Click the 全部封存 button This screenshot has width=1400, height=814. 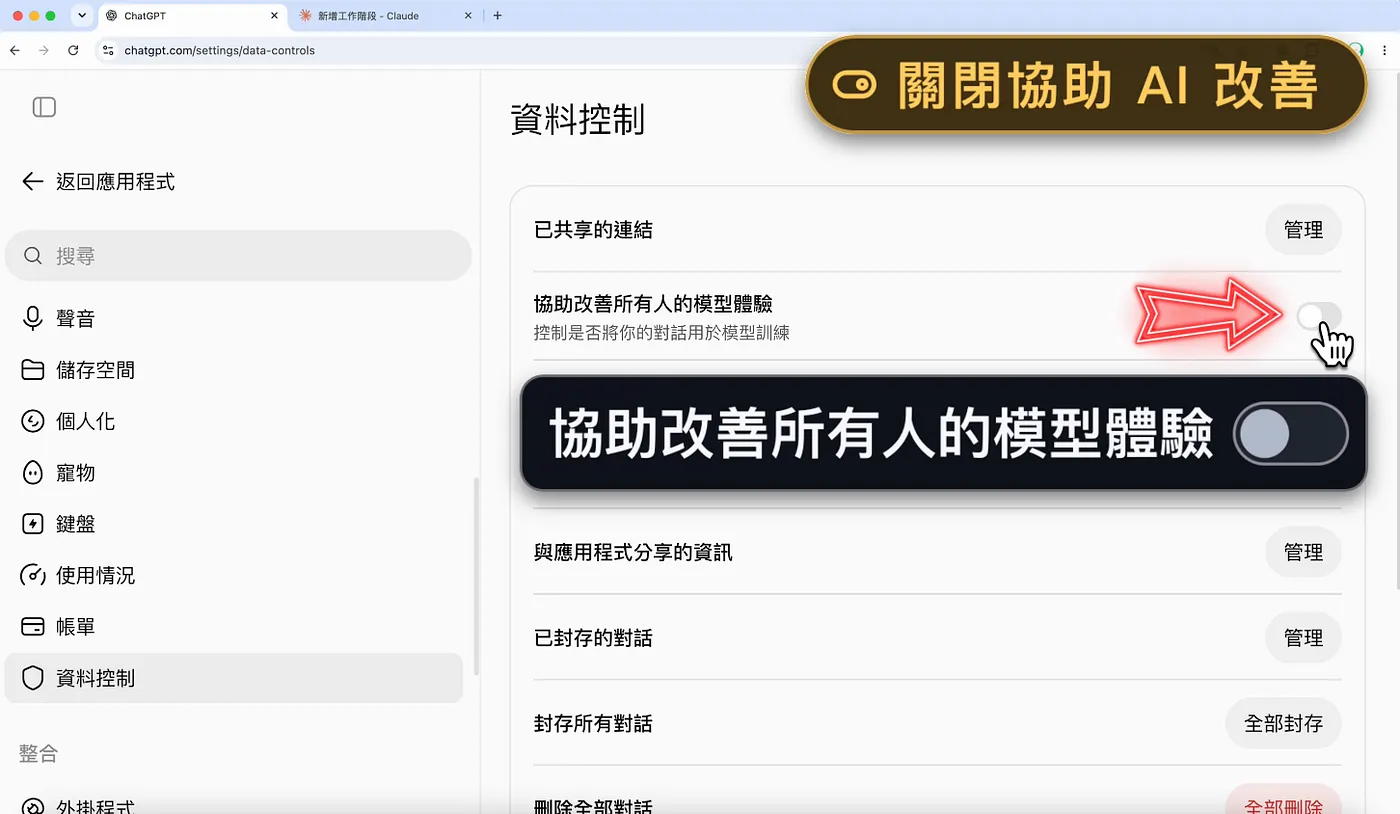tap(1283, 723)
